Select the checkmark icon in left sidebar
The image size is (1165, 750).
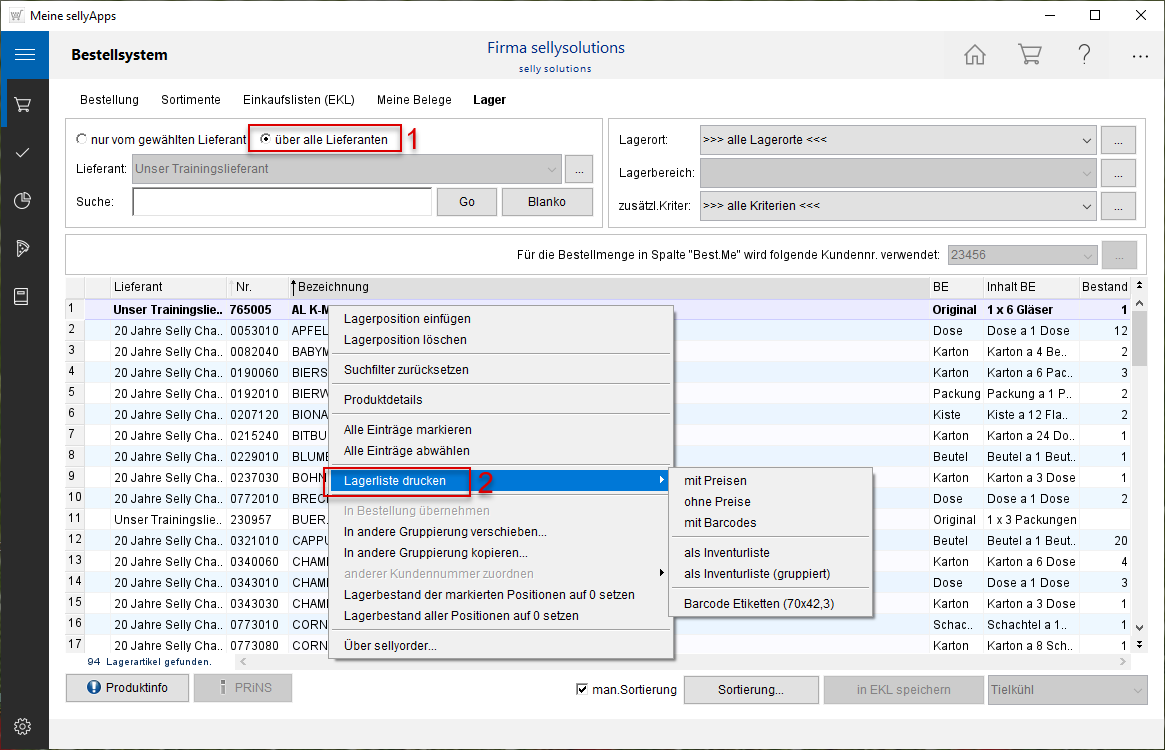(24, 152)
